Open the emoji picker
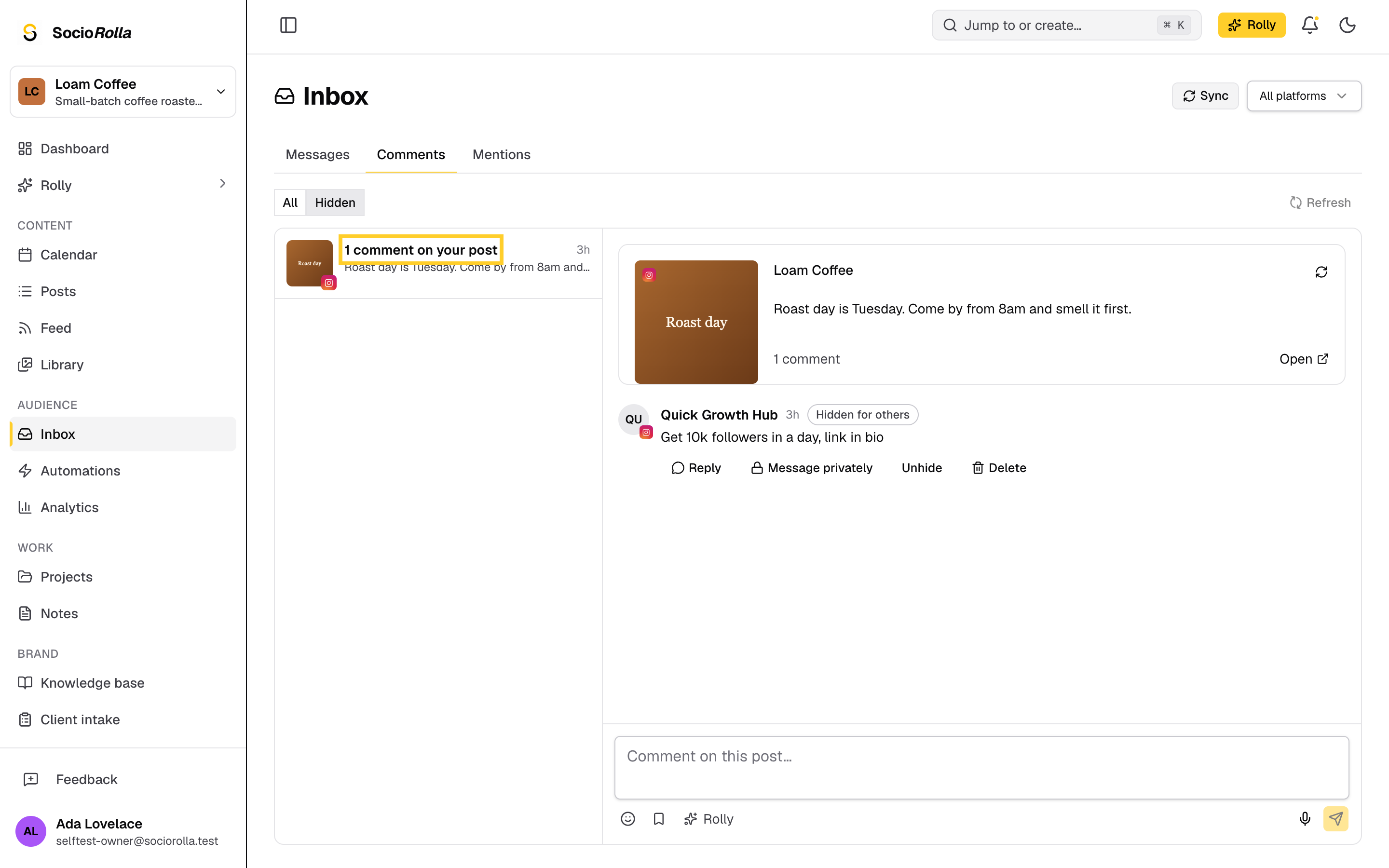The width and height of the screenshot is (1389, 868). [x=628, y=819]
